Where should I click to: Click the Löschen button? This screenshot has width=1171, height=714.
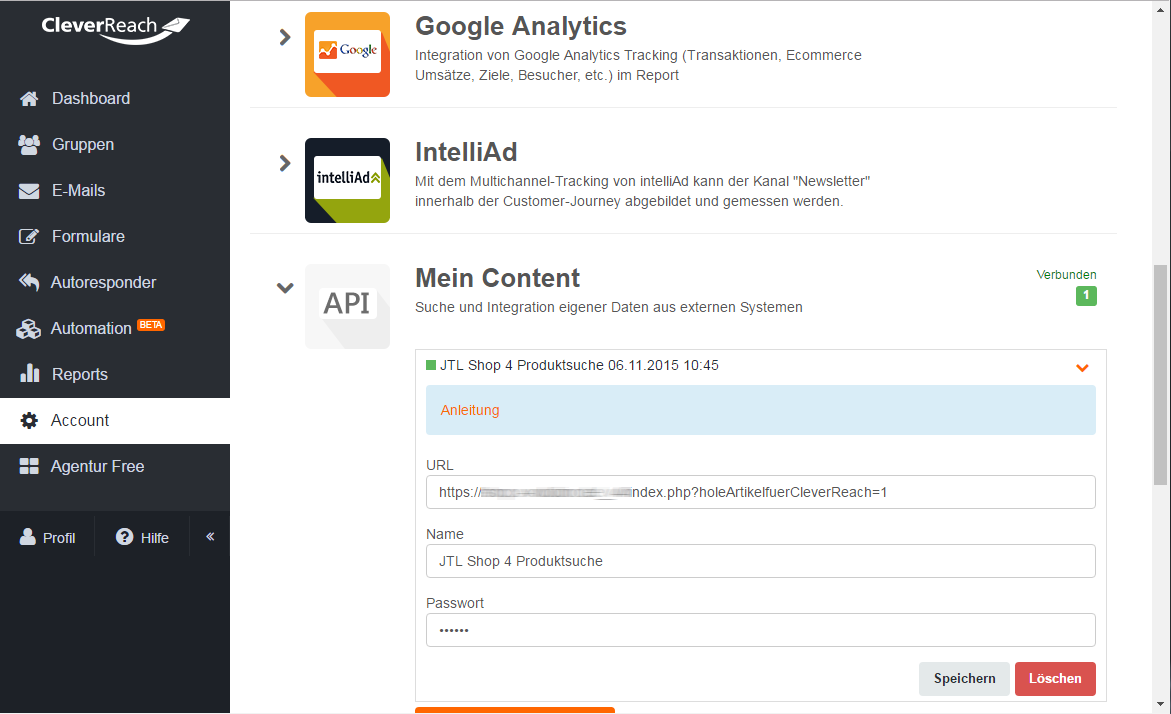click(1055, 679)
